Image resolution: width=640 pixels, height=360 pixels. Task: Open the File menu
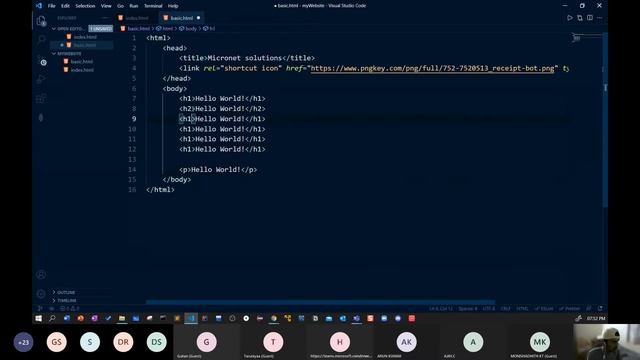point(51,6)
